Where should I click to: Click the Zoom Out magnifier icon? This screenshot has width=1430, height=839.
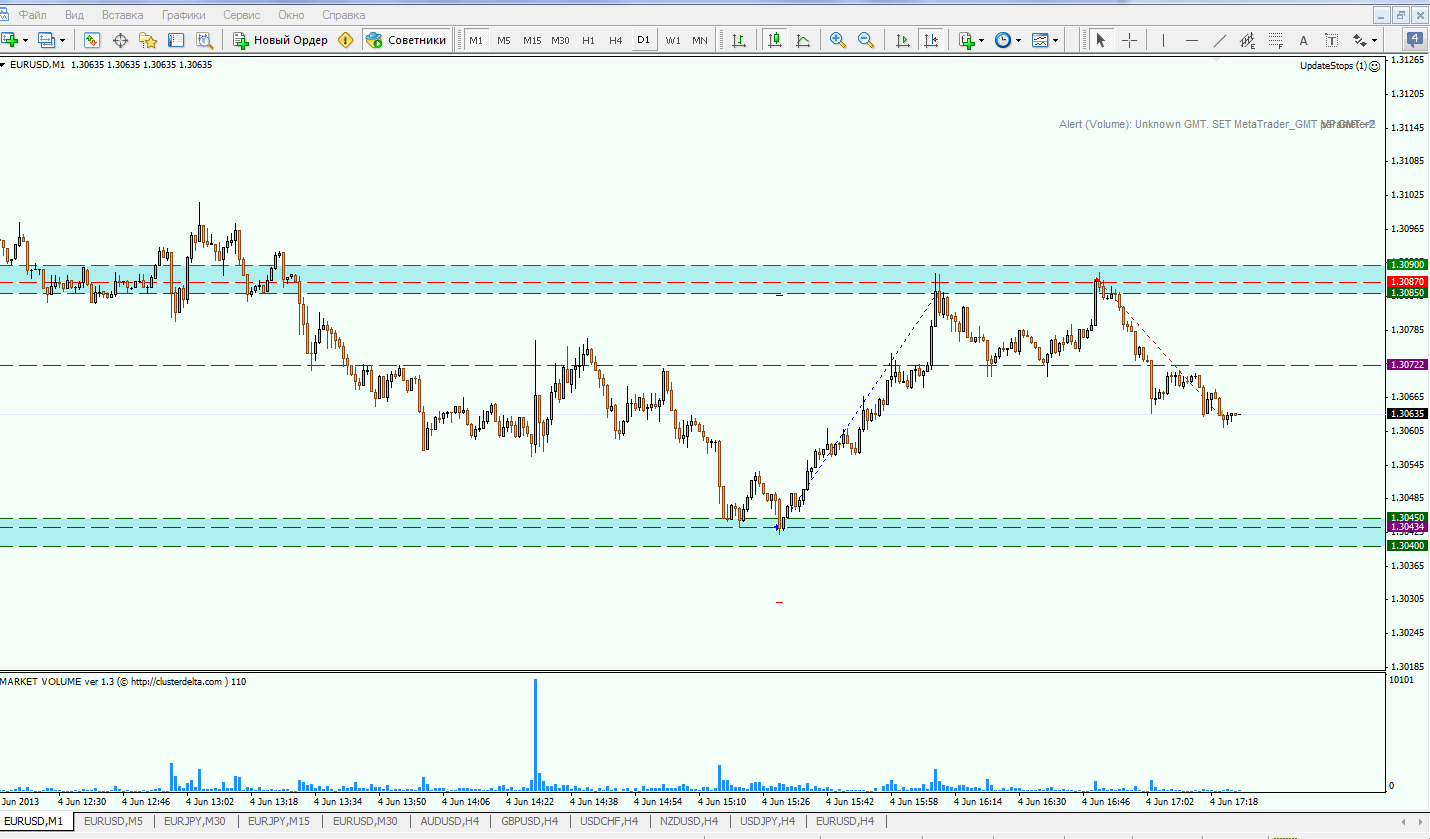(866, 40)
